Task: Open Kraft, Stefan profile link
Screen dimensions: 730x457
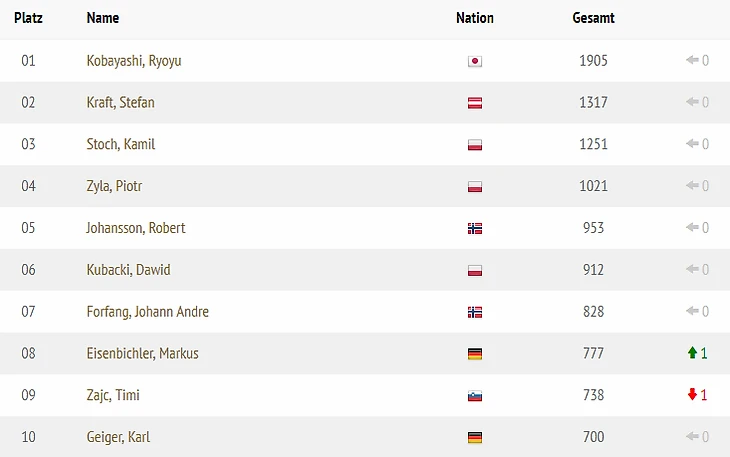Action: coord(121,102)
